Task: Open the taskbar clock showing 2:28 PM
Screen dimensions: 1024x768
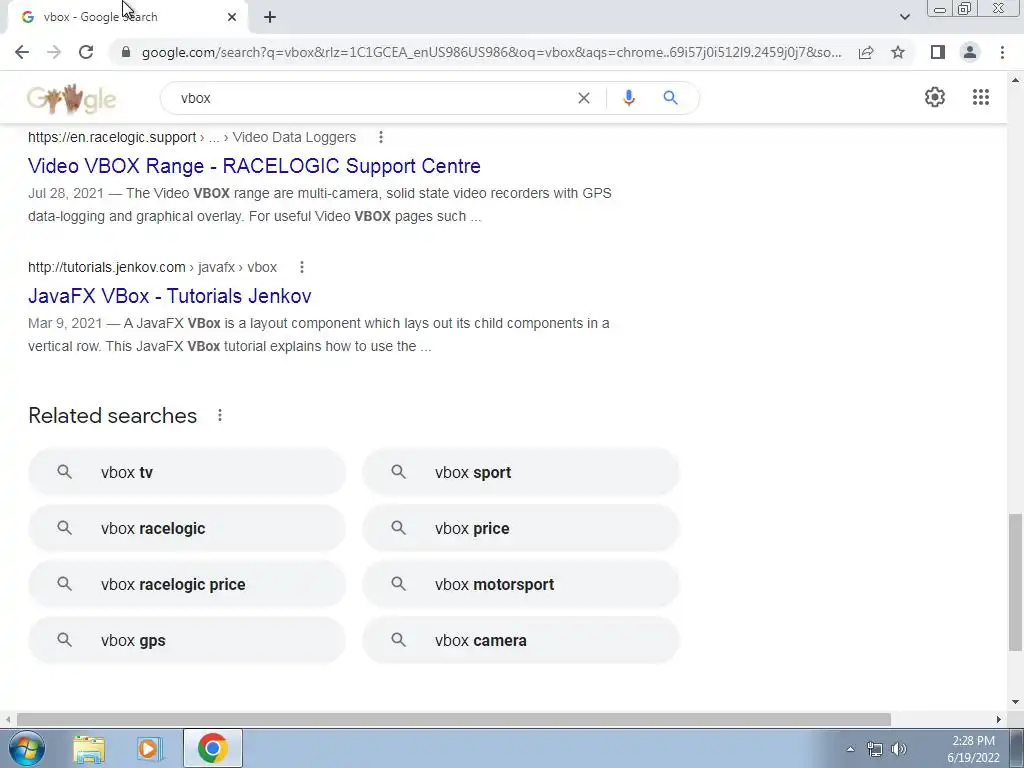Action: pos(973,749)
